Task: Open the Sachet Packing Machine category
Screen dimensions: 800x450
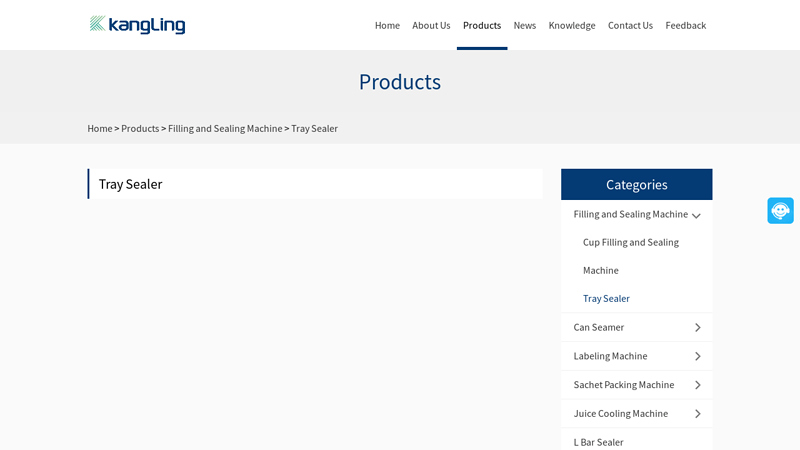Action: 623,385
